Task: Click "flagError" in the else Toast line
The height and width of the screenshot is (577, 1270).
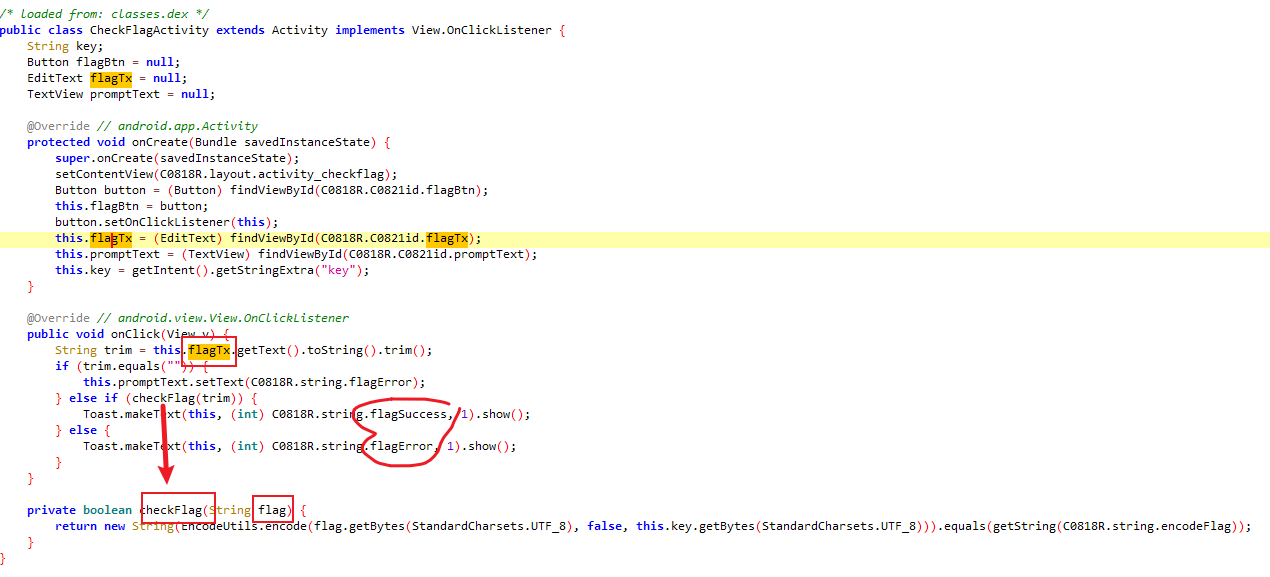Action: 401,446
